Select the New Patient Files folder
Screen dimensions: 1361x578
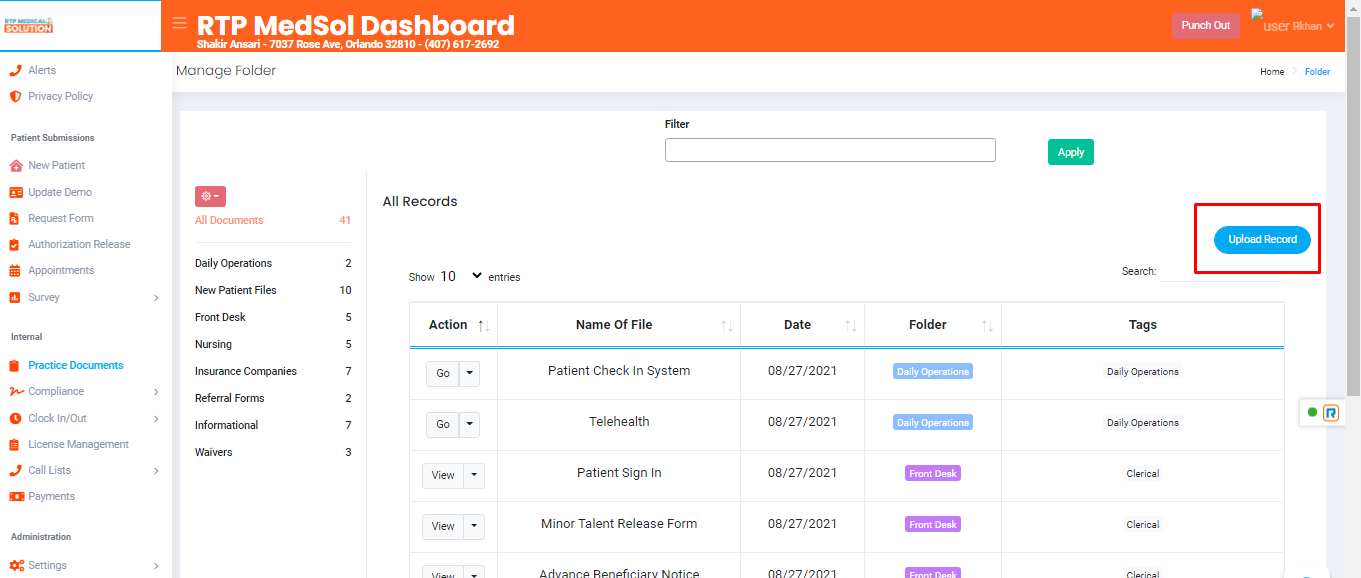pyautogui.click(x=236, y=290)
